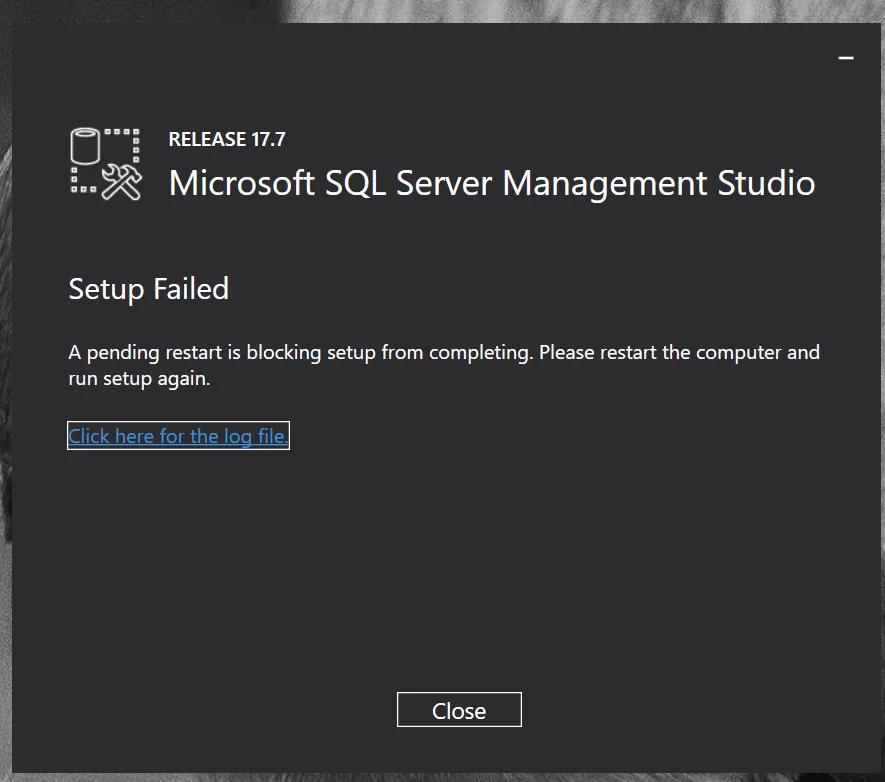
Task: Open the setup log file link
Action: click(178, 436)
